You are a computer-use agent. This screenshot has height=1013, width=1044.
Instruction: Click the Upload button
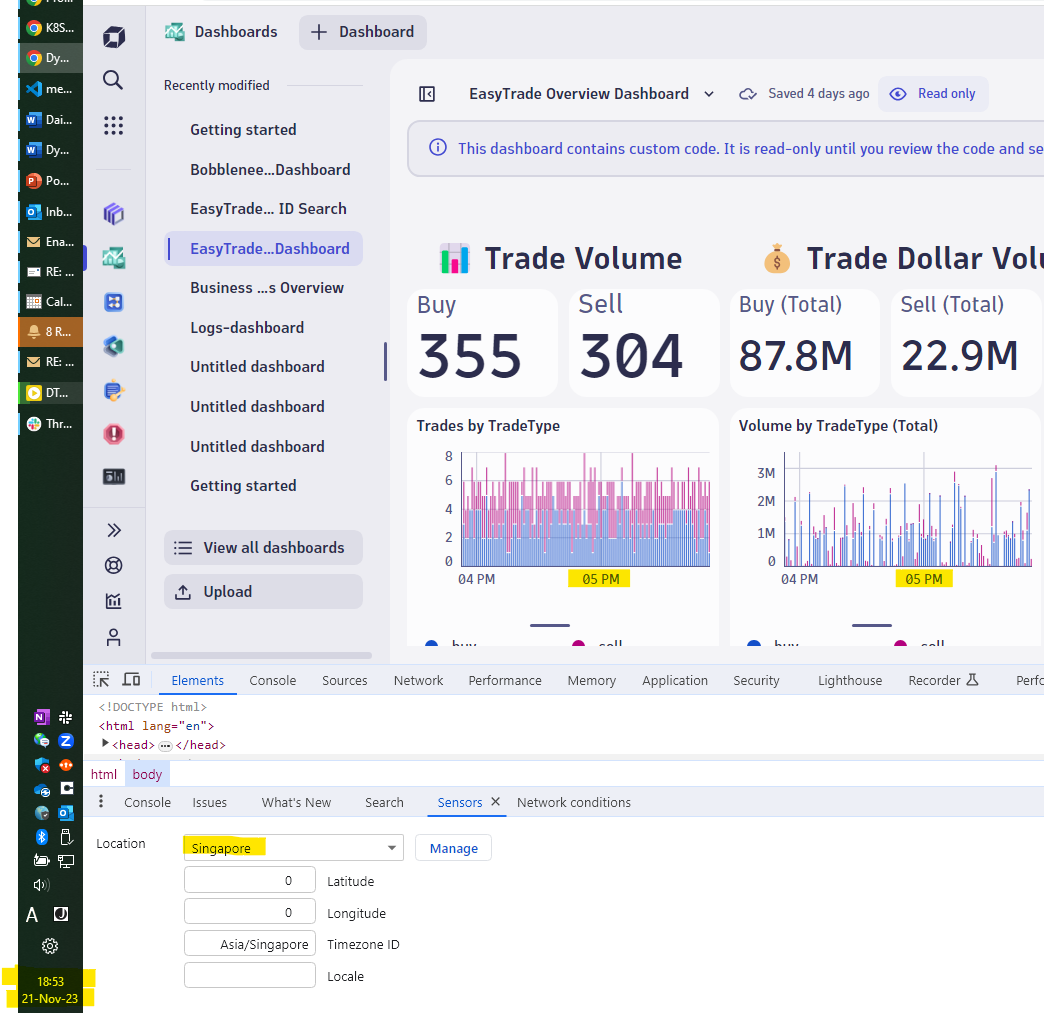264,591
